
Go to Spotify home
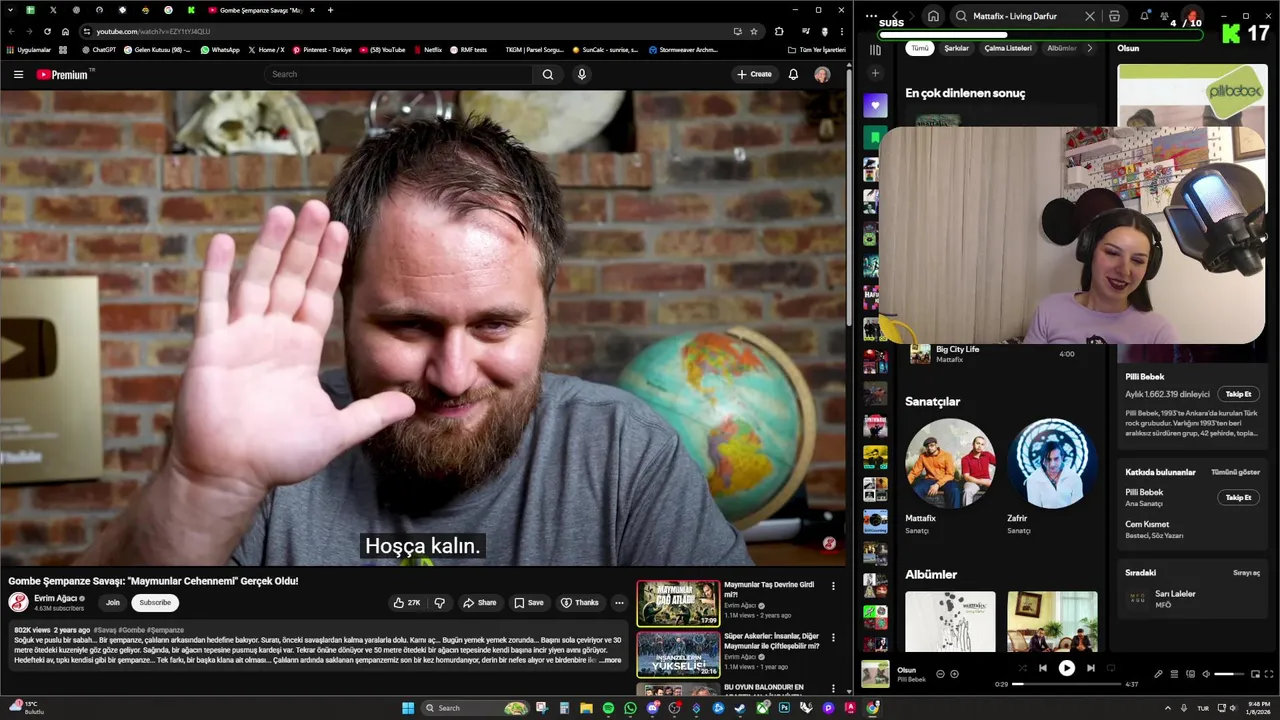tap(933, 16)
